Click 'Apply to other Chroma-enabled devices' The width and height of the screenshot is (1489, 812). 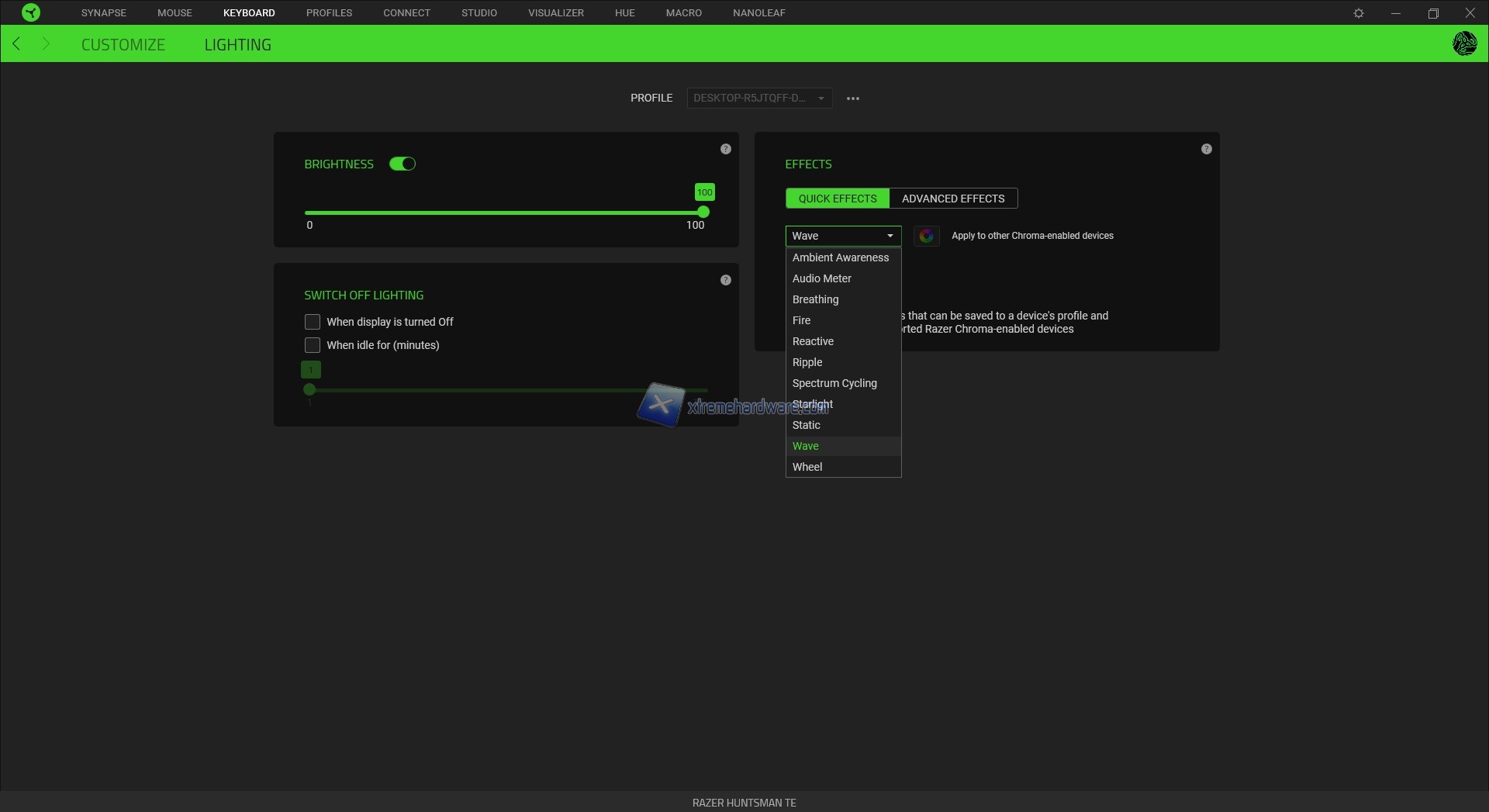click(x=1031, y=236)
